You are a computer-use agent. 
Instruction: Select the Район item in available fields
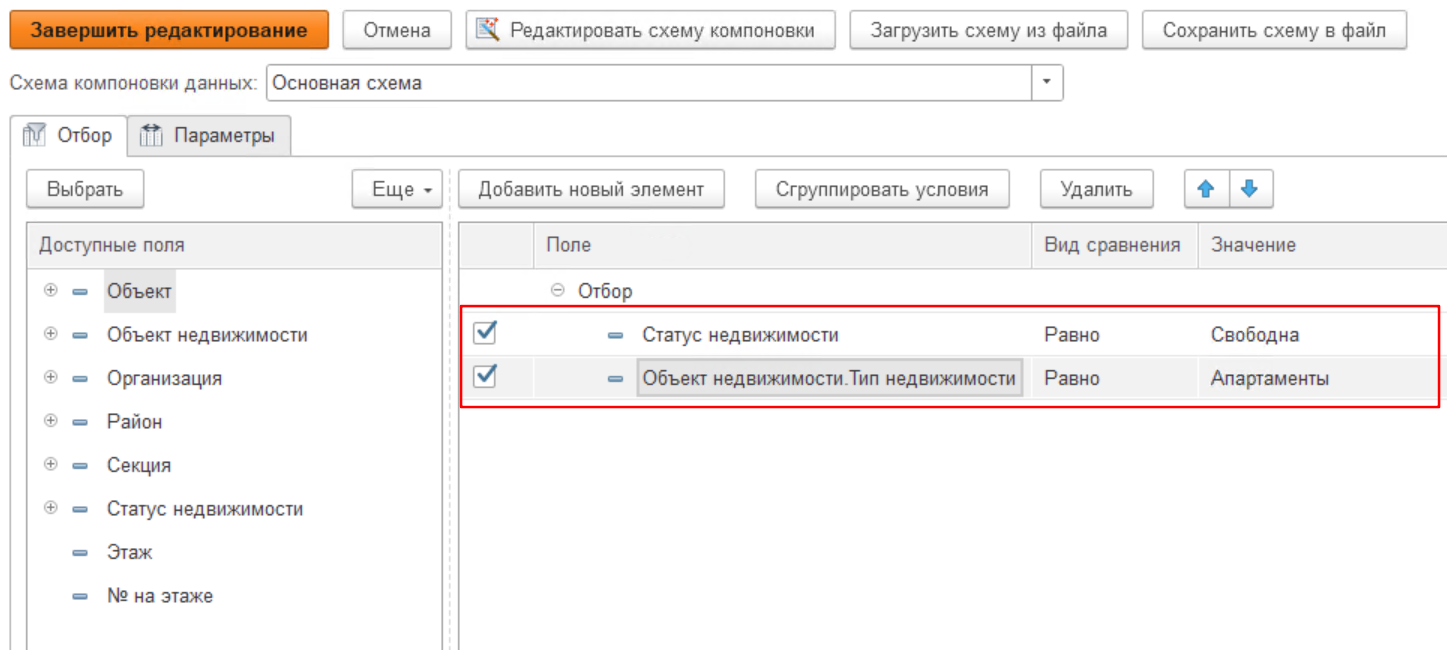point(135,422)
